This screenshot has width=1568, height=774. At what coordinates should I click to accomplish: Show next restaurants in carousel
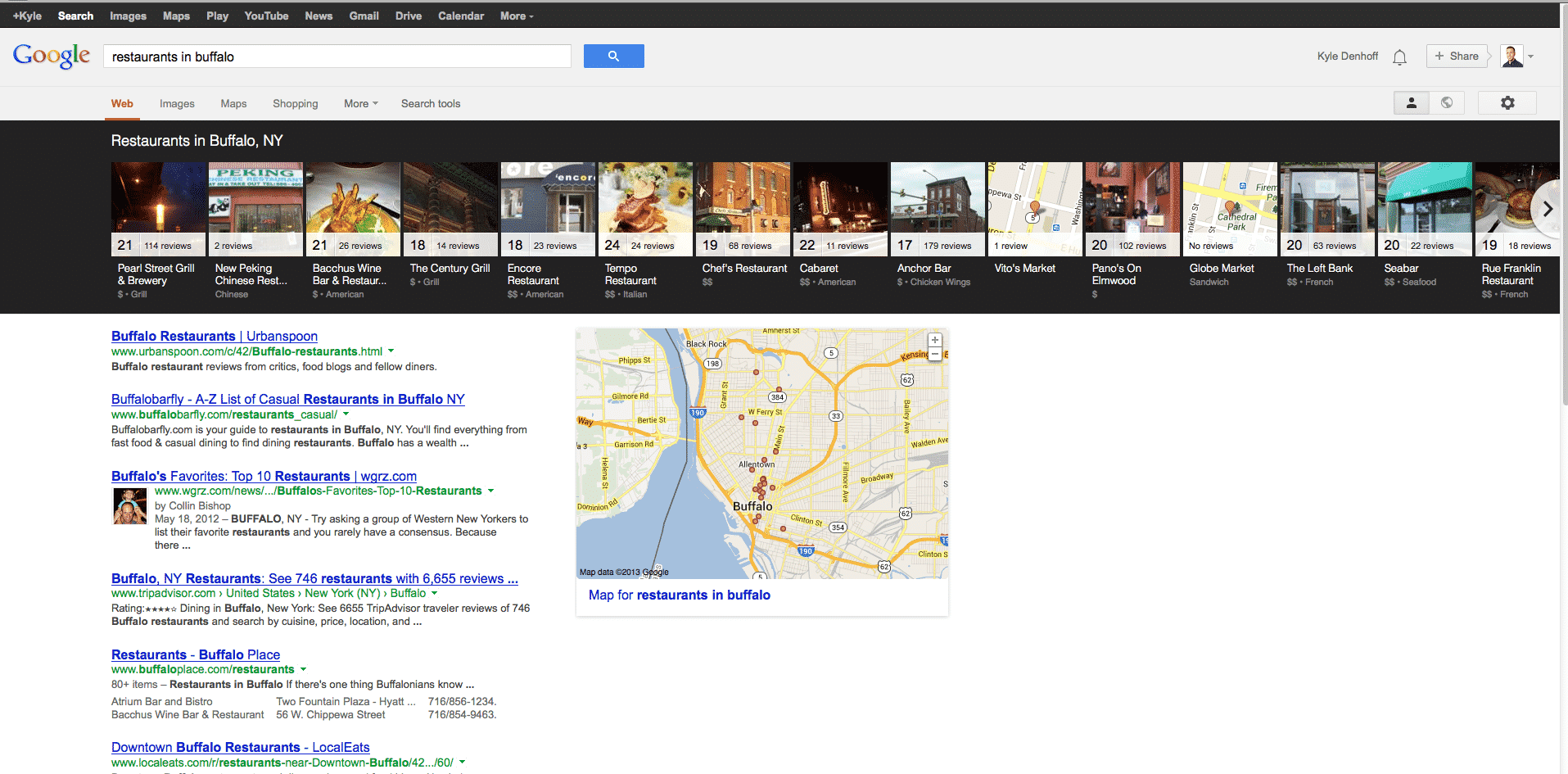[1547, 209]
